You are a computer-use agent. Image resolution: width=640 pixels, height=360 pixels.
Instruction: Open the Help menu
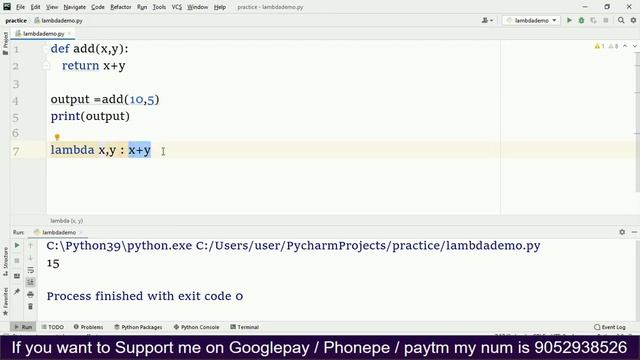point(220,7)
